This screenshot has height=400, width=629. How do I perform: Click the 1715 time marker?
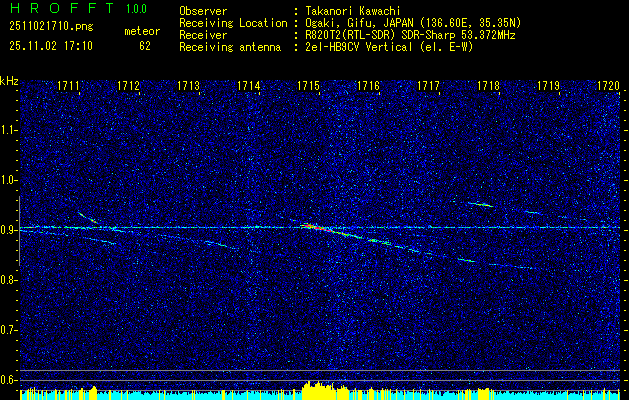pos(308,85)
